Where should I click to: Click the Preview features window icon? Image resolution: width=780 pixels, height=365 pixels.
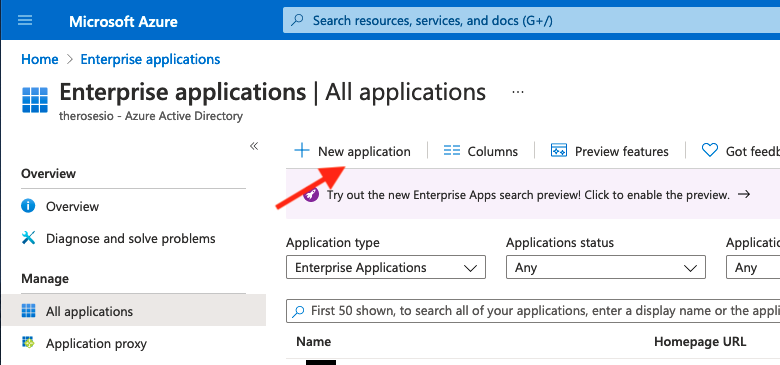tap(559, 151)
